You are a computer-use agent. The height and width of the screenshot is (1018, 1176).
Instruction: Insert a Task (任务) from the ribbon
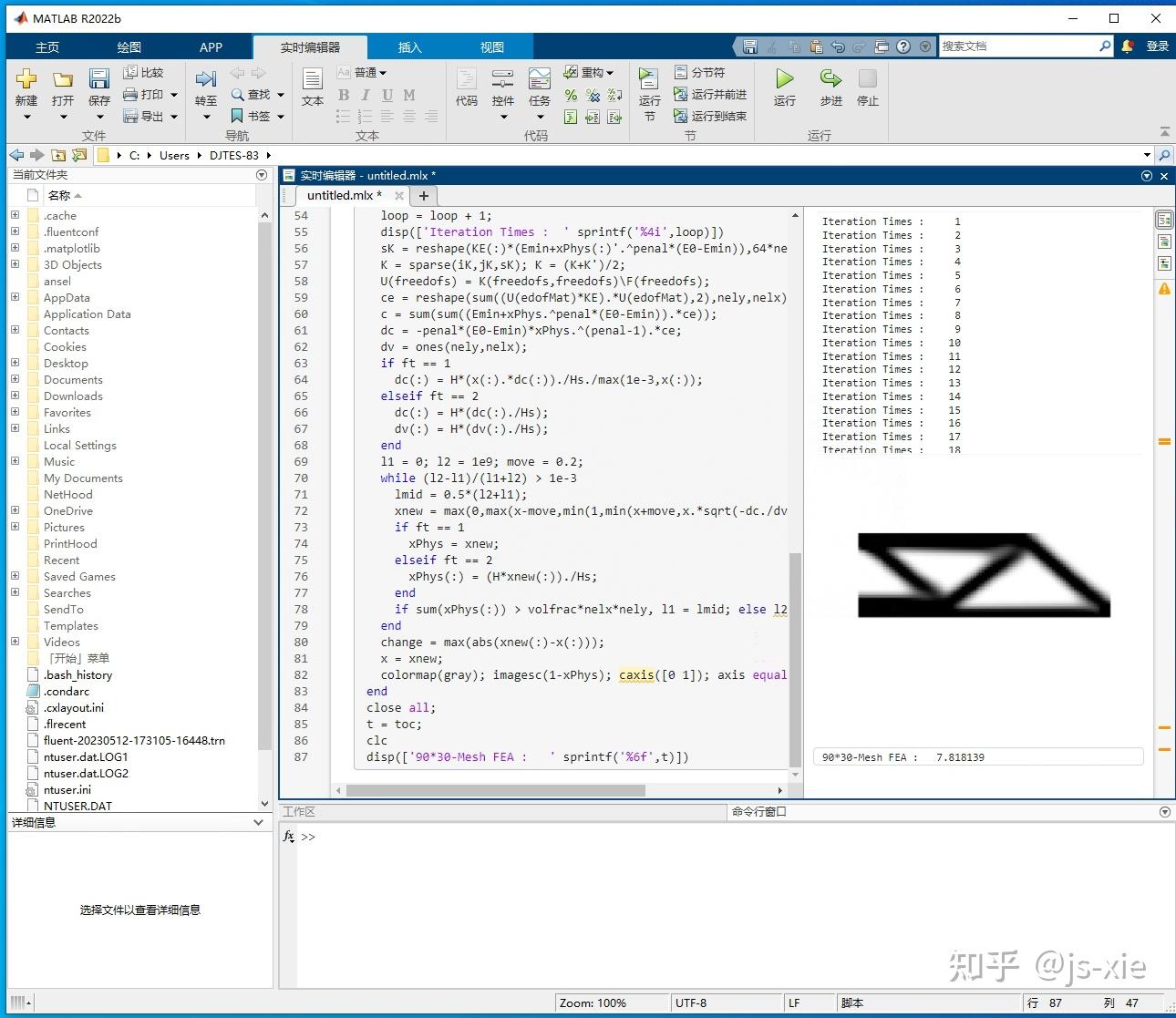[x=540, y=80]
